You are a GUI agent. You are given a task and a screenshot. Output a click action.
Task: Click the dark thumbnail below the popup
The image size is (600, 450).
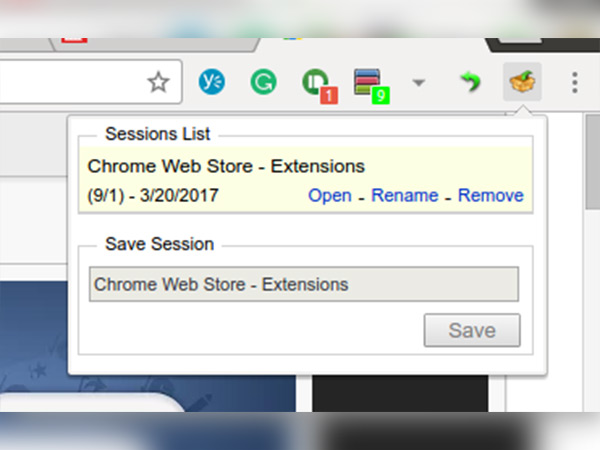(400, 395)
